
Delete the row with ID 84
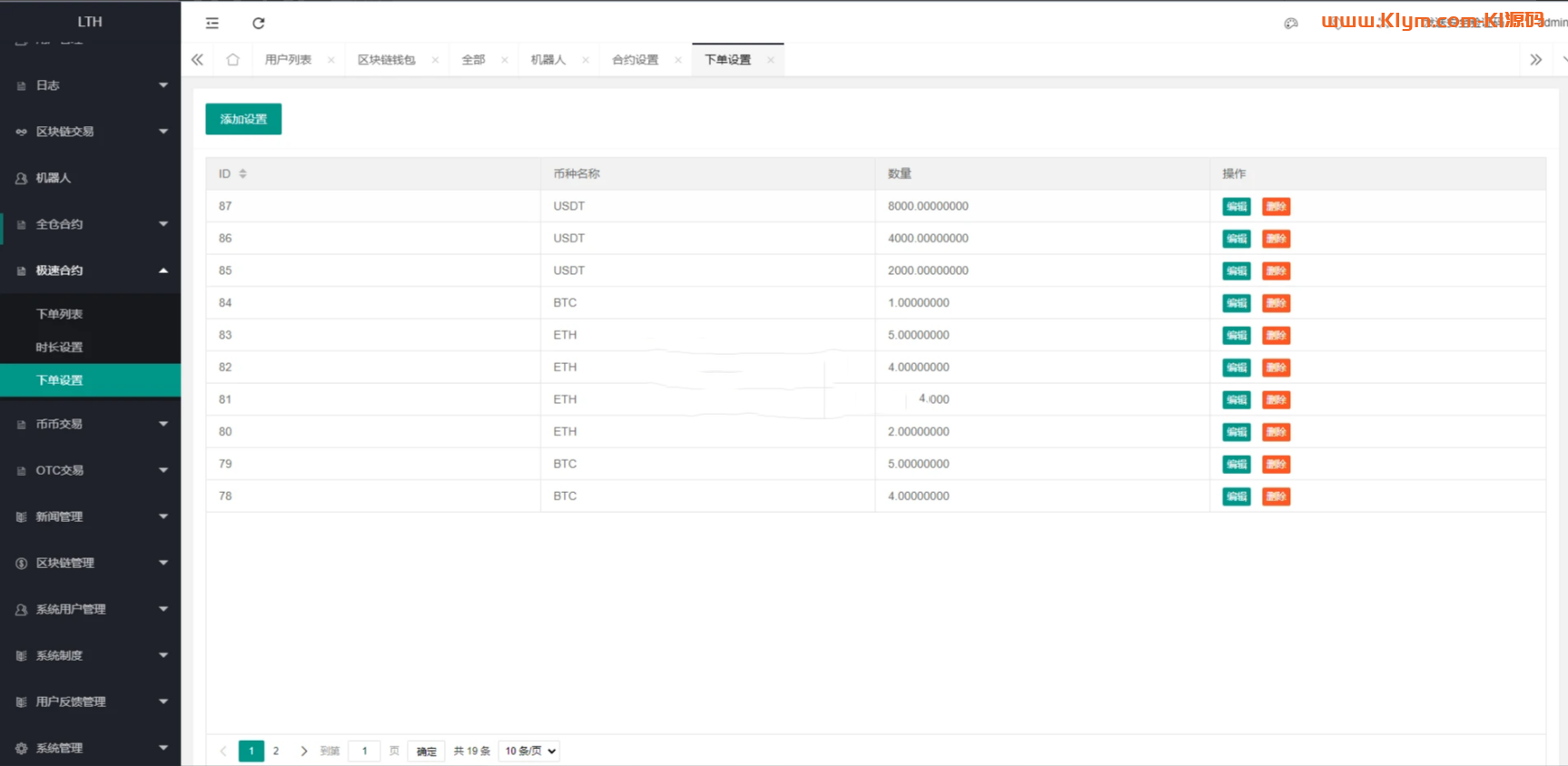pyautogui.click(x=1276, y=303)
